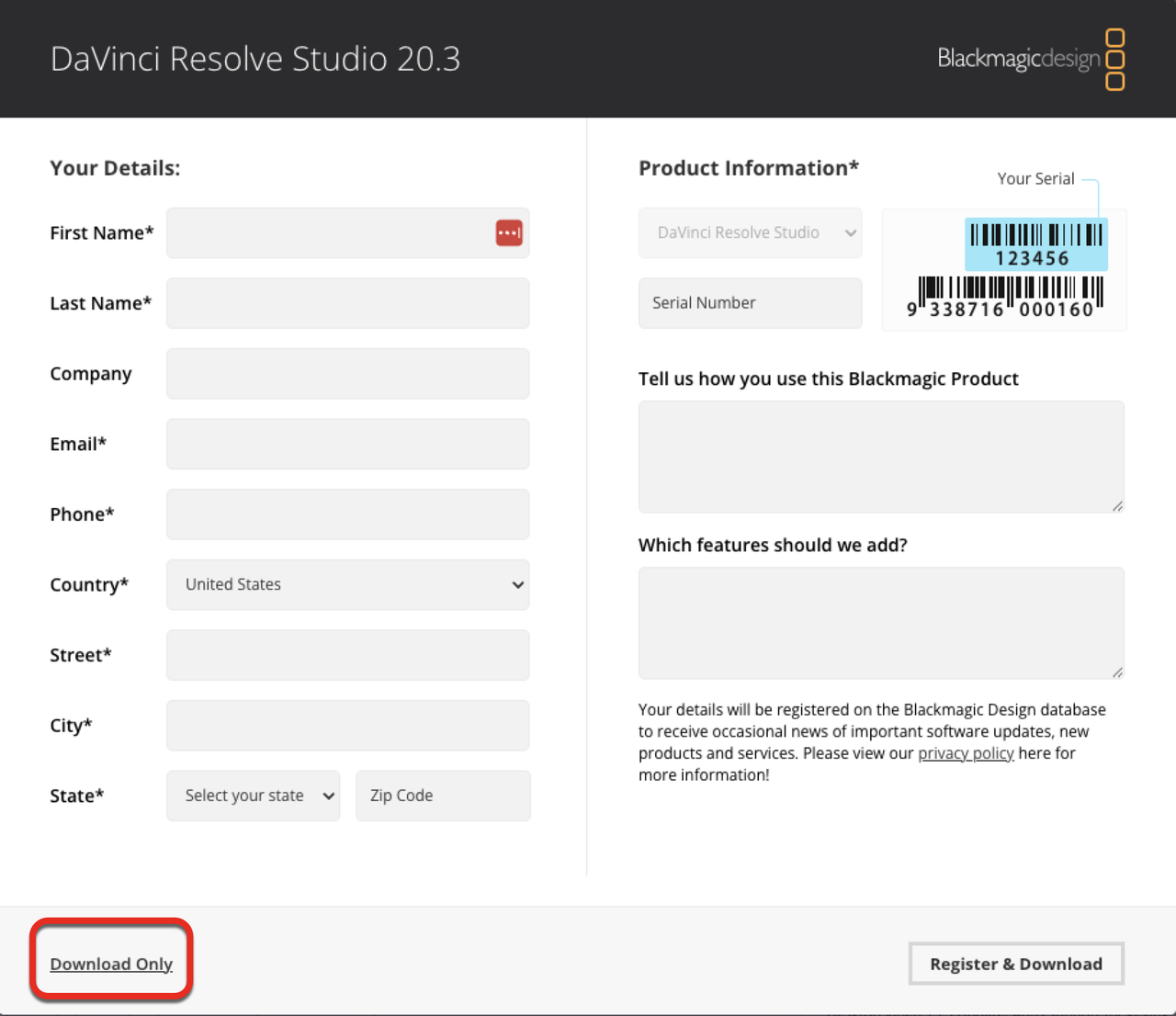The width and height of the screenshot is (1176, 1016).
Task: Click the 'how you use this product' text area
Action: [881, 457]
